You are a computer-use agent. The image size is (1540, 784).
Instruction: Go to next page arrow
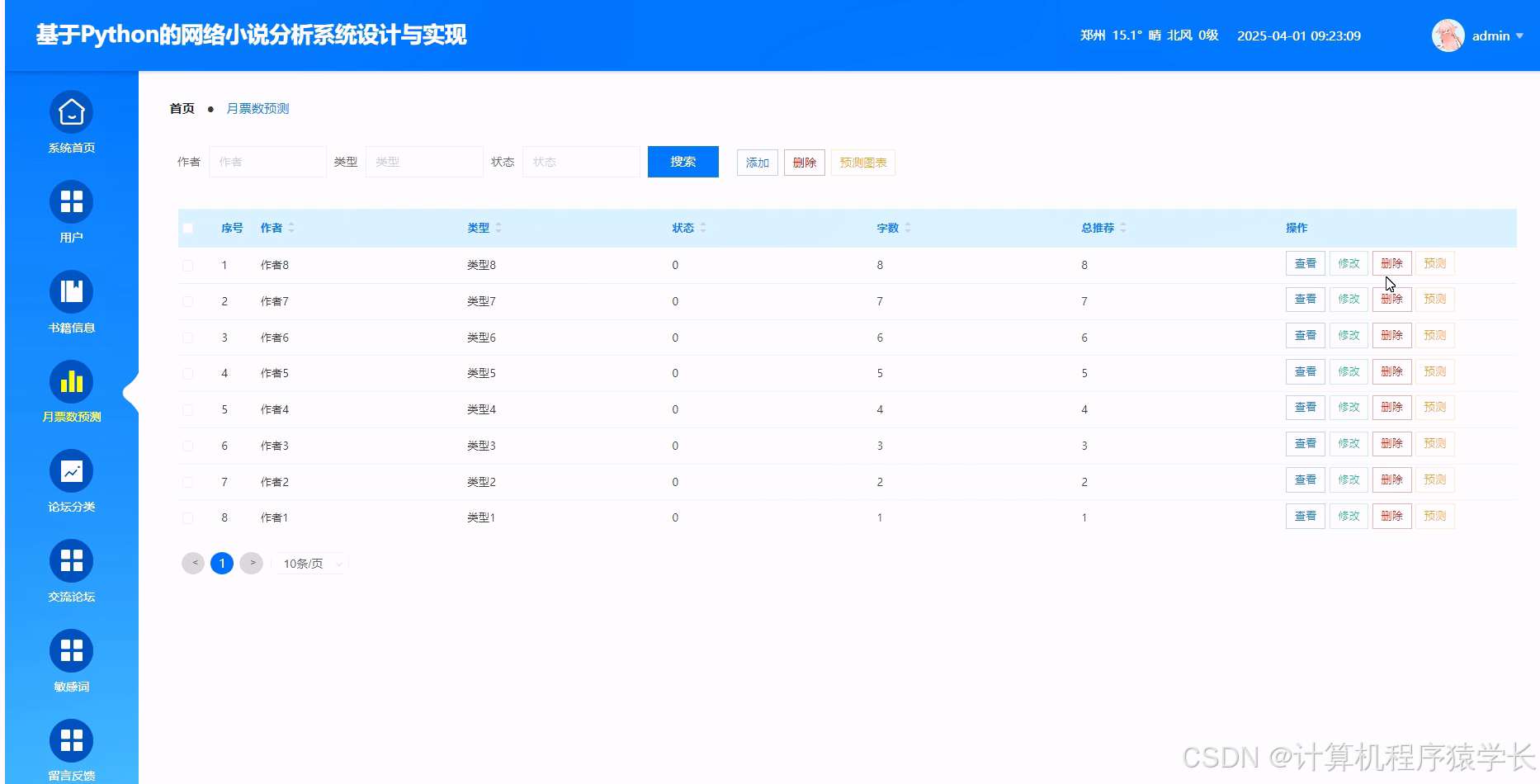252,563
